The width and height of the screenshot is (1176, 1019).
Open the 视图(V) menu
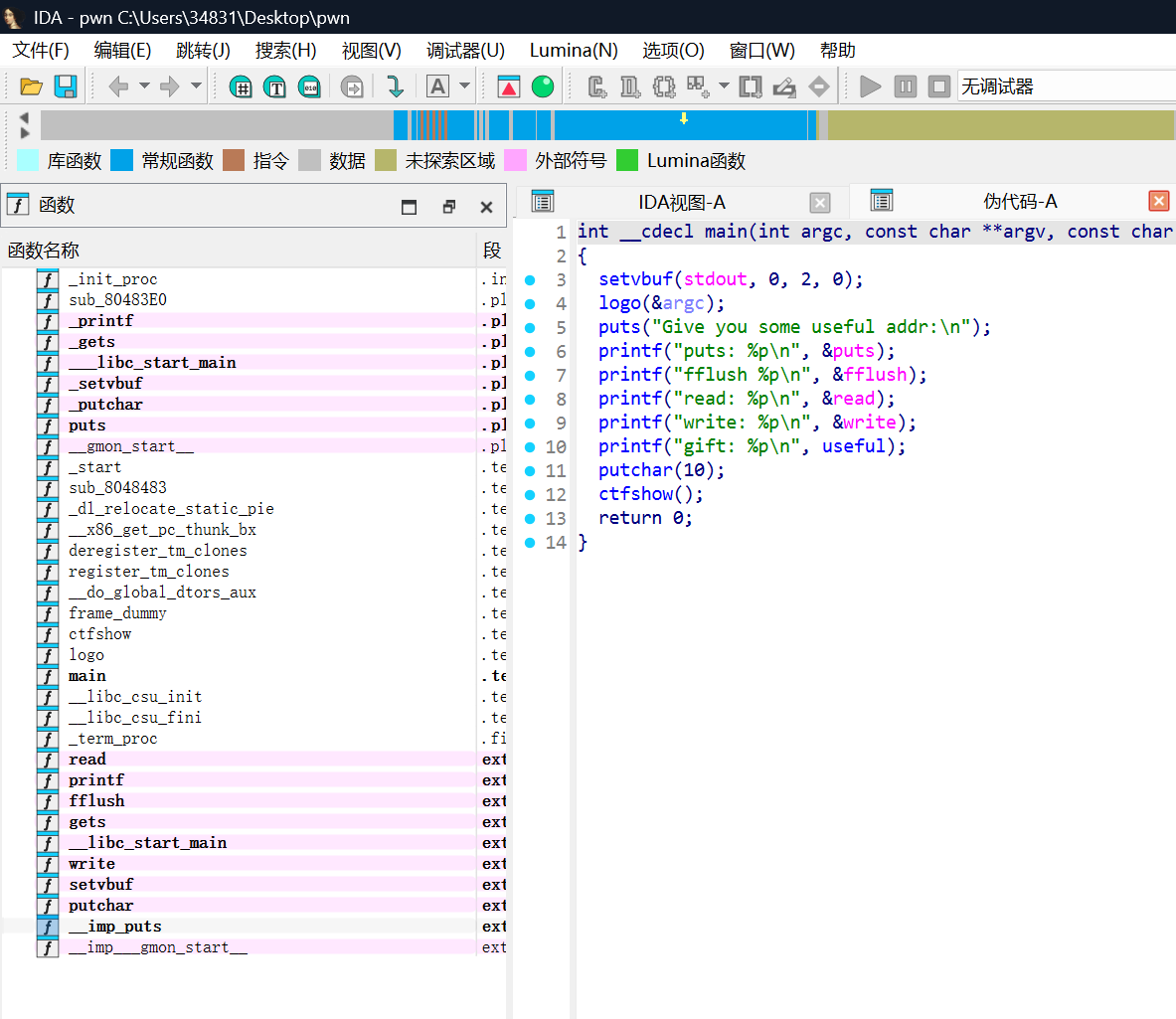371,51
